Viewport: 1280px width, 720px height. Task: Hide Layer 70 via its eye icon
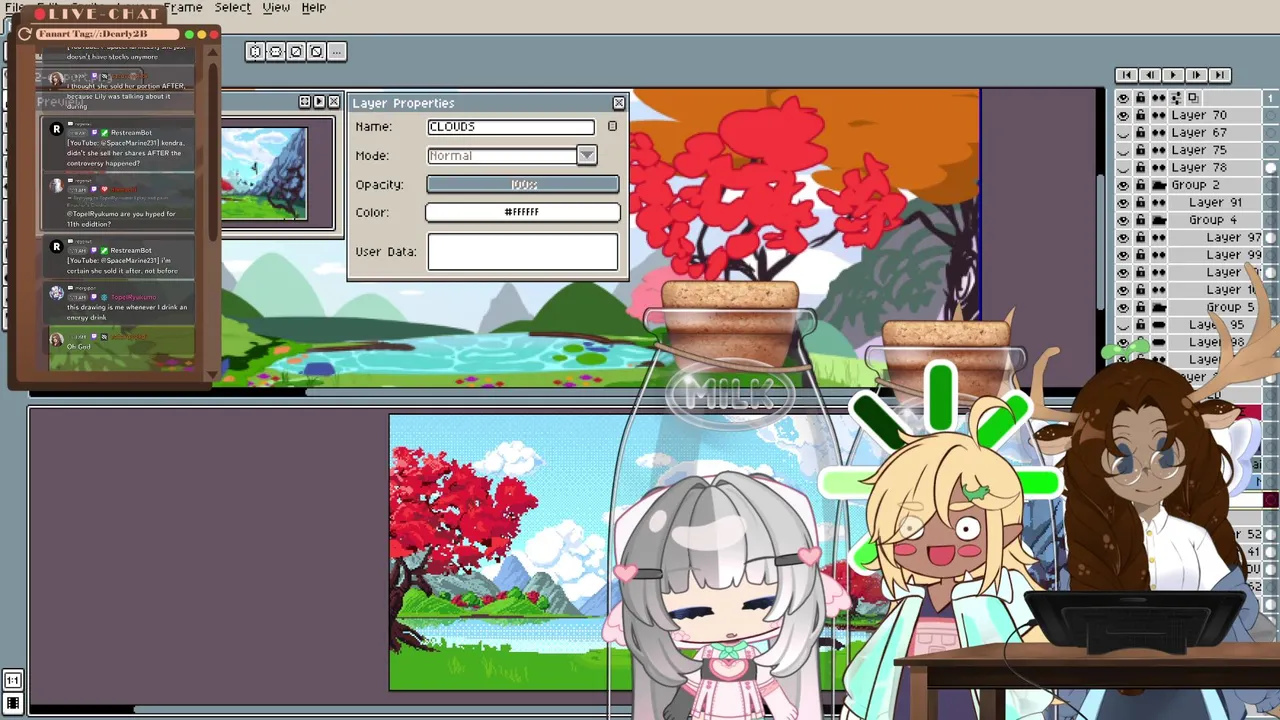[x=1123, y=115]
